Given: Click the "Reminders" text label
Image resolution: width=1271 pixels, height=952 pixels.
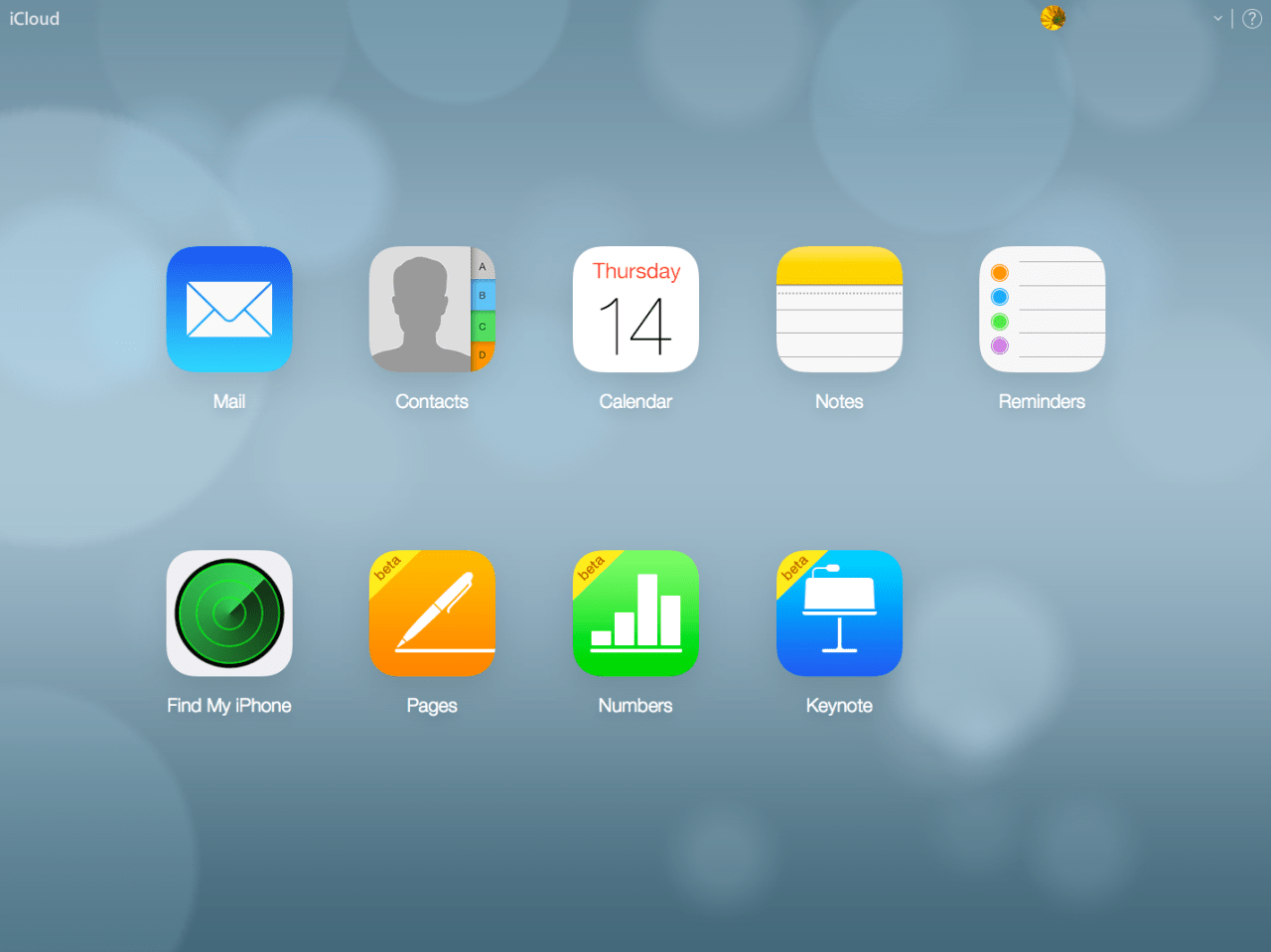Looking at the screenshot, I should click(x=1042, y=402).
